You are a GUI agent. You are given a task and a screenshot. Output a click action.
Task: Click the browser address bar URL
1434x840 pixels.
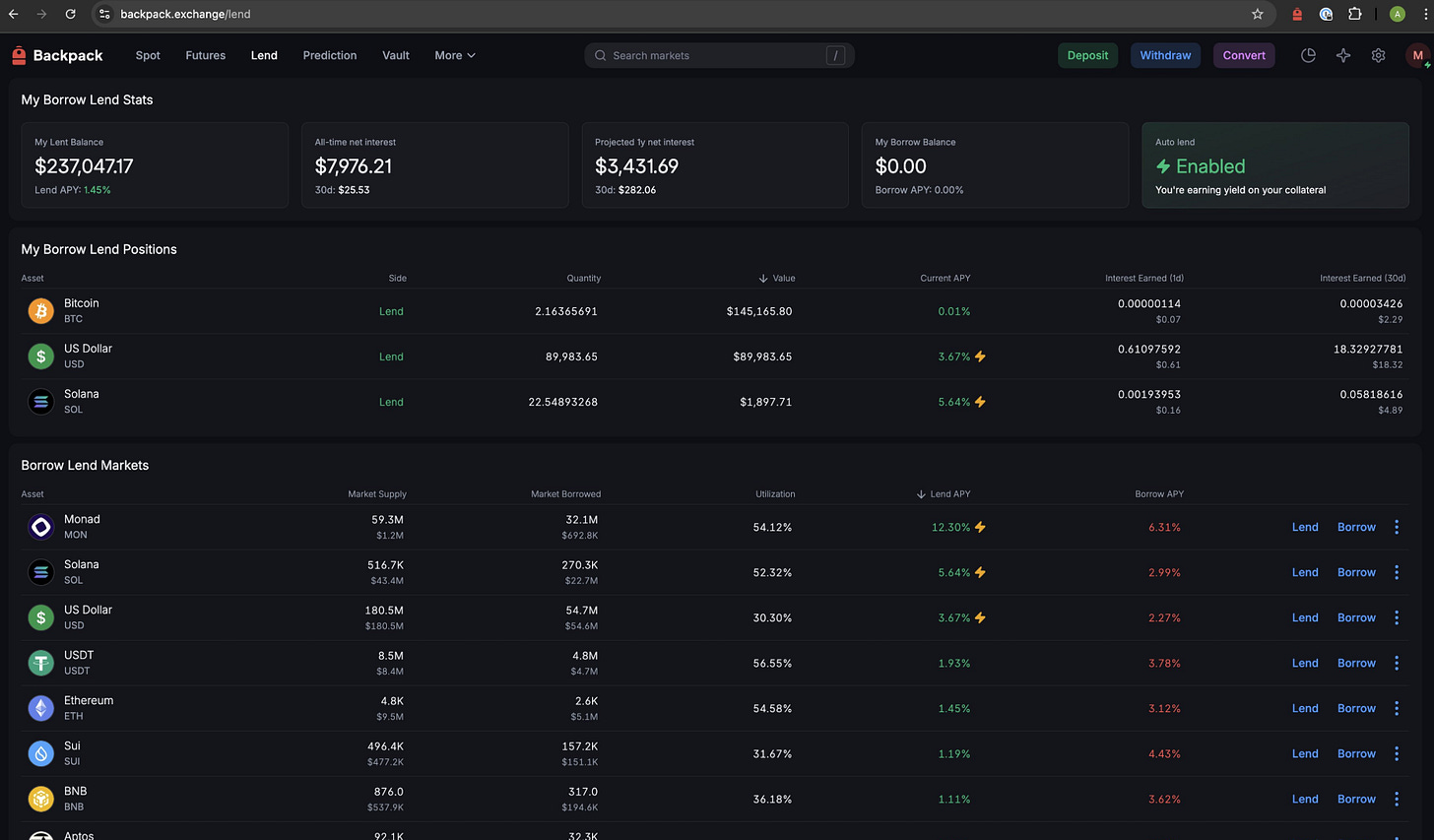pyautogui.click(x=185, y=14)
